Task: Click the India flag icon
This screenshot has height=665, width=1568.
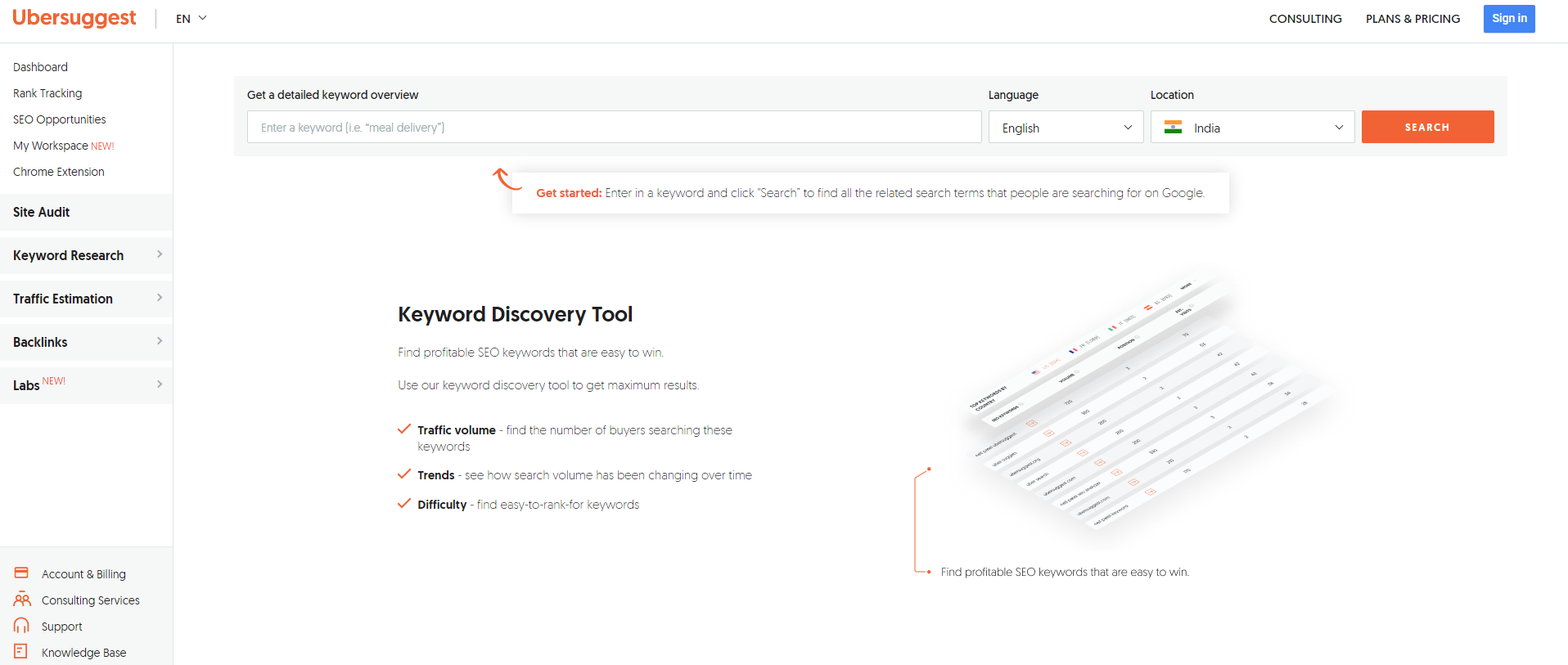Action: tap(1173, 128)
